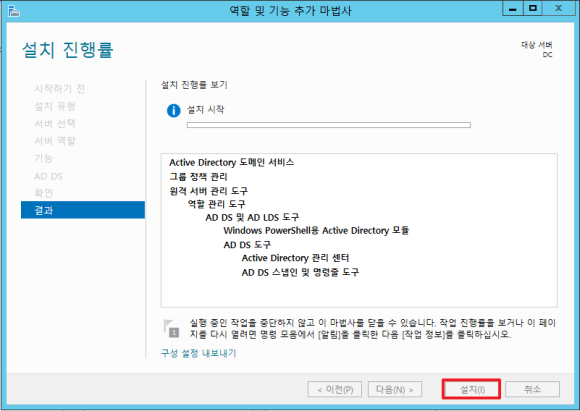Click the AD DS 및 AD LDS 도구 entry

click(x=252, y=217)
